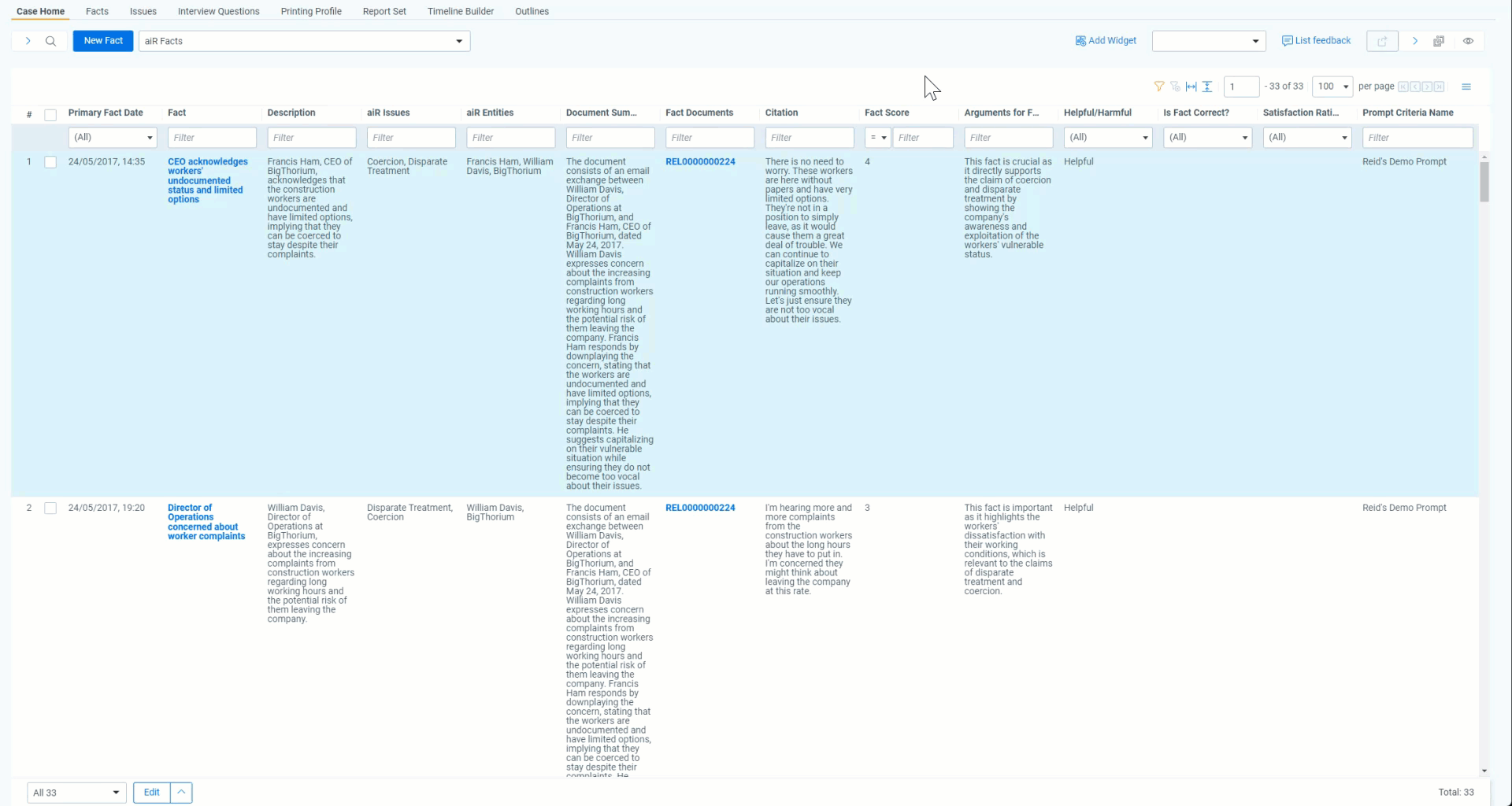Switch to the Facts tab
Screen dimensions: 1512x806
point(97,11)
